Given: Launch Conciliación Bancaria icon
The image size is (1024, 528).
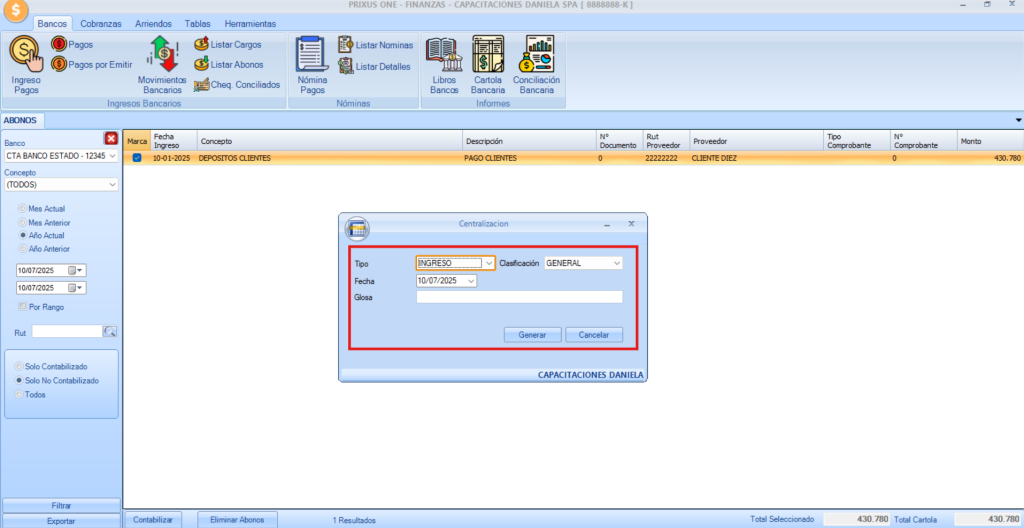Looking at the screenshot, I should (x=536, y=54).
